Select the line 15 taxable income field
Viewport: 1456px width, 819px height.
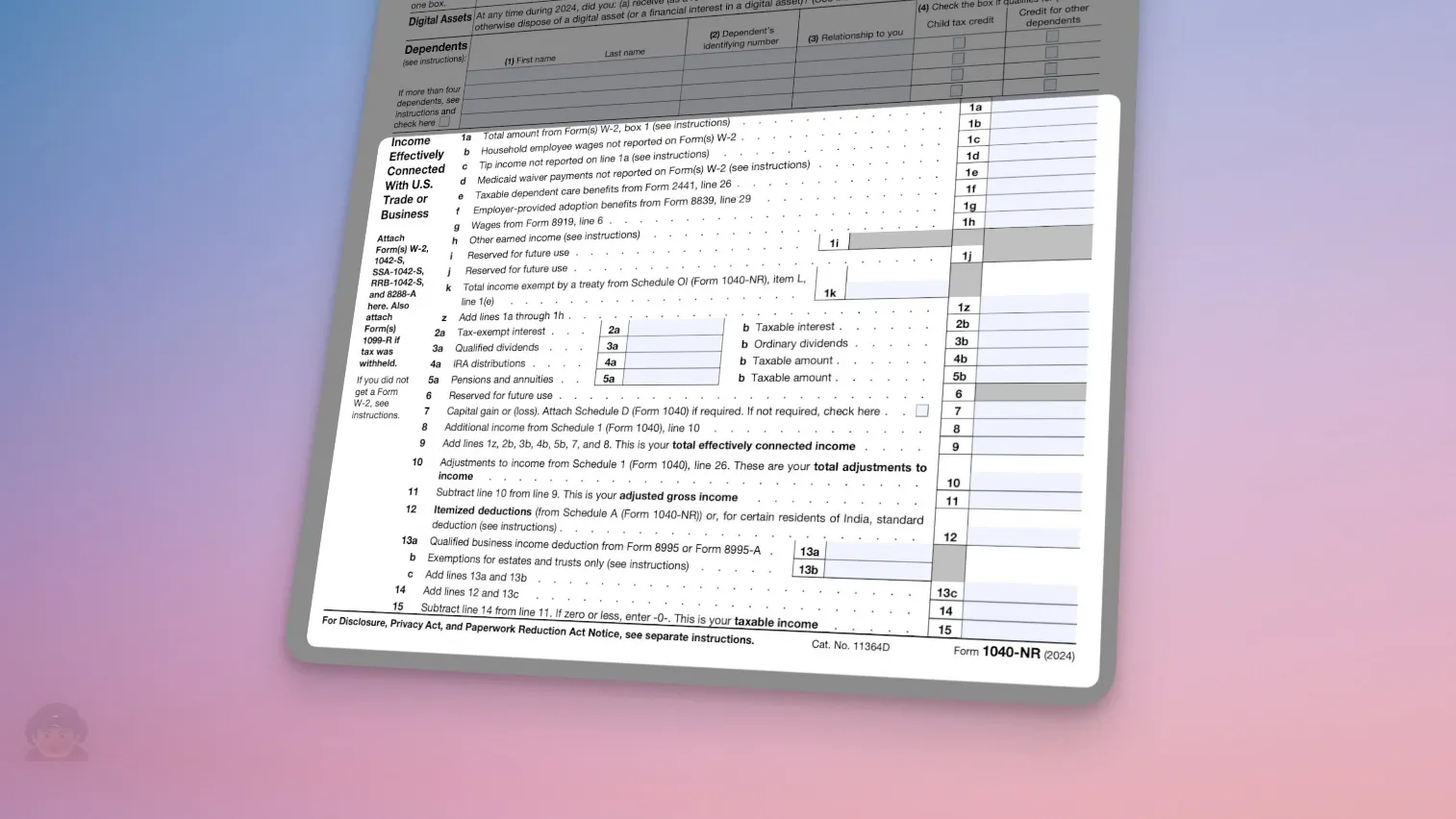coord(1017,632)
